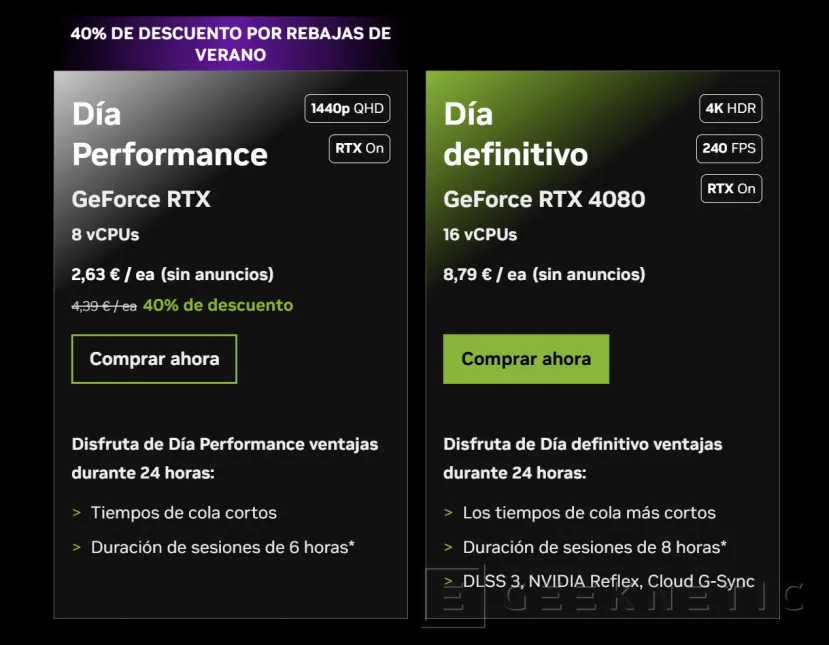829x645 pixels.
Task: Select the 240 FPS badge
Action: coord(730,148)
